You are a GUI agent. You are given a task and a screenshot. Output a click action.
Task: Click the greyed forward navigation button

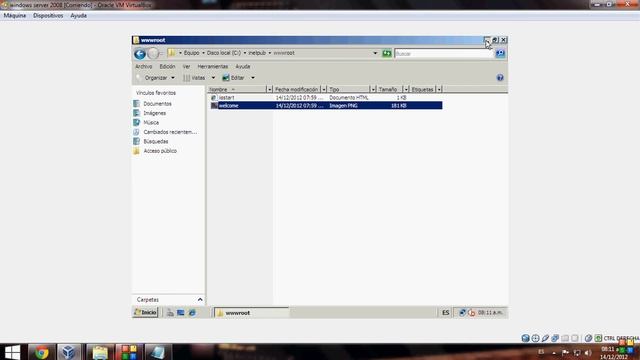click(x=153, y=53)
